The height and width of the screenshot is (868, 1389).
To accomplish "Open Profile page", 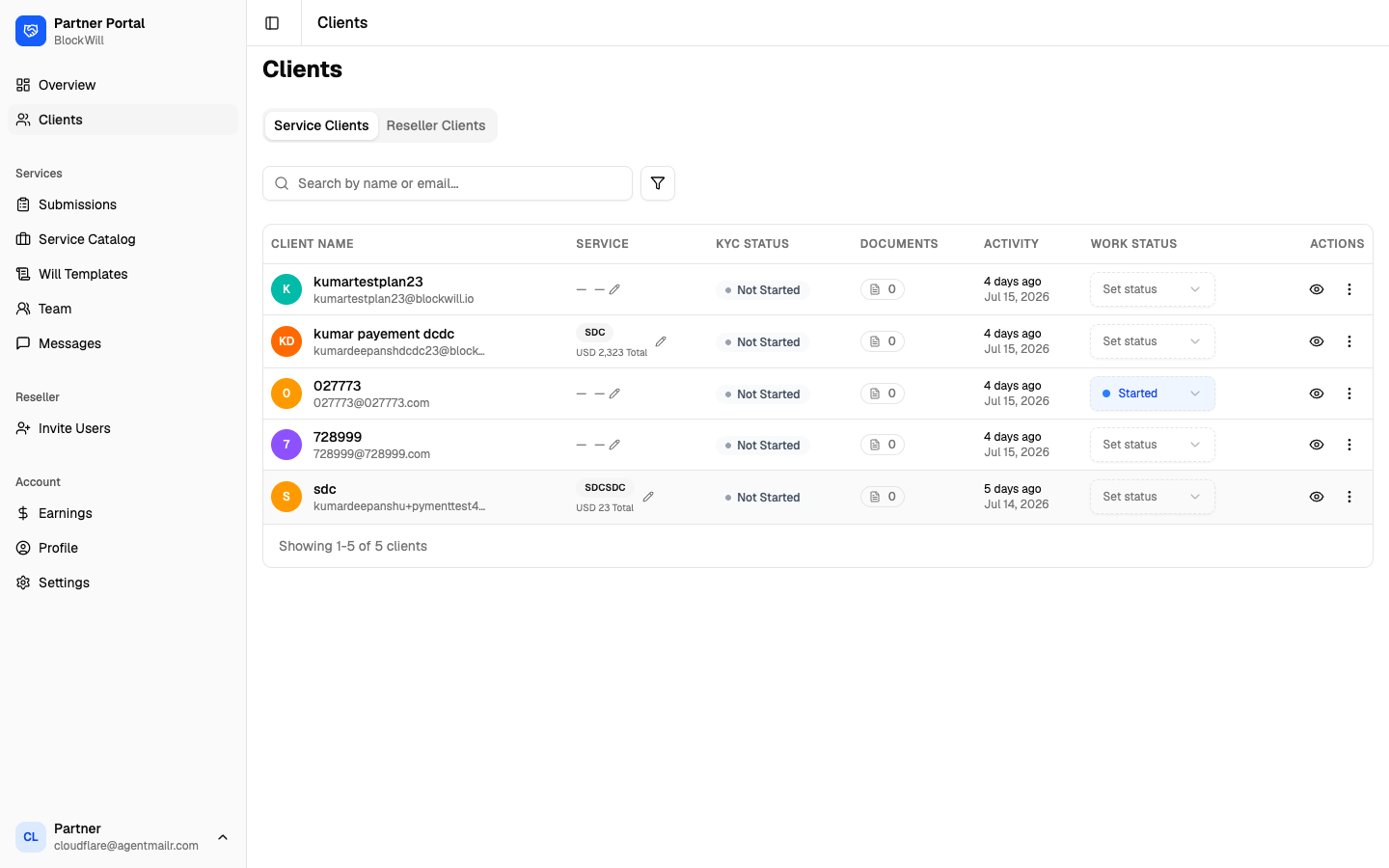I will [x=123, y=548].
